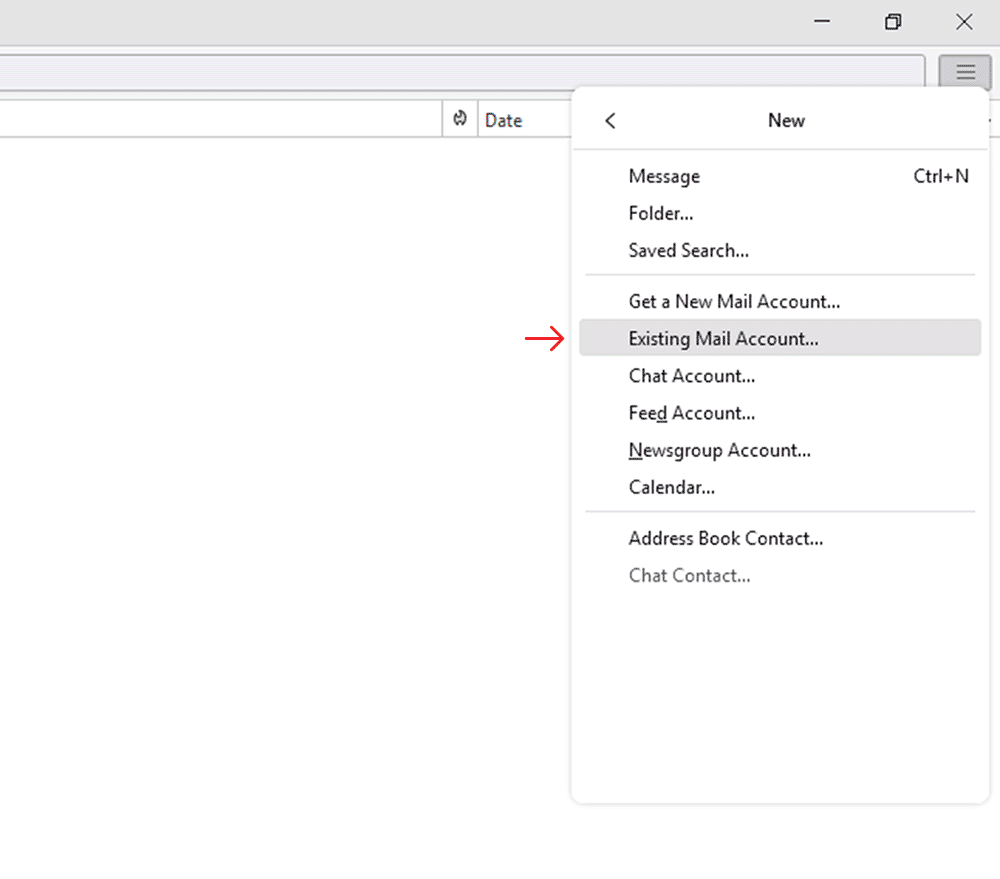Click the message thread column icon
1000x879 pixels.
tap(459, 118)
